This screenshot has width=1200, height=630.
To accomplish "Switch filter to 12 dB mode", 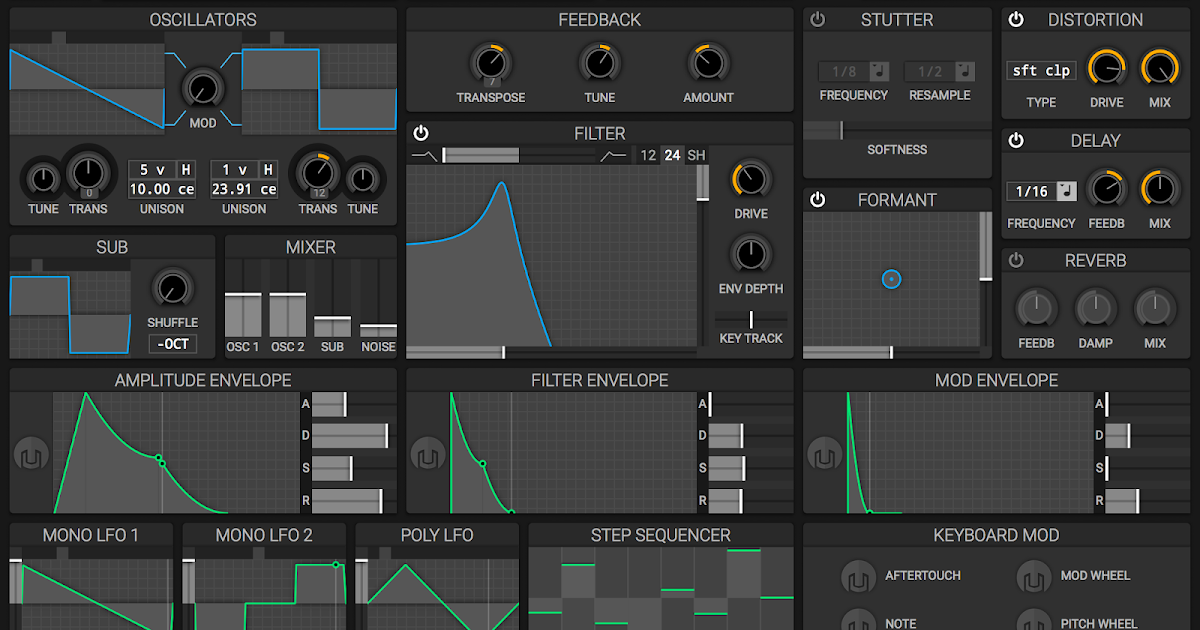I will pos(647,155).
